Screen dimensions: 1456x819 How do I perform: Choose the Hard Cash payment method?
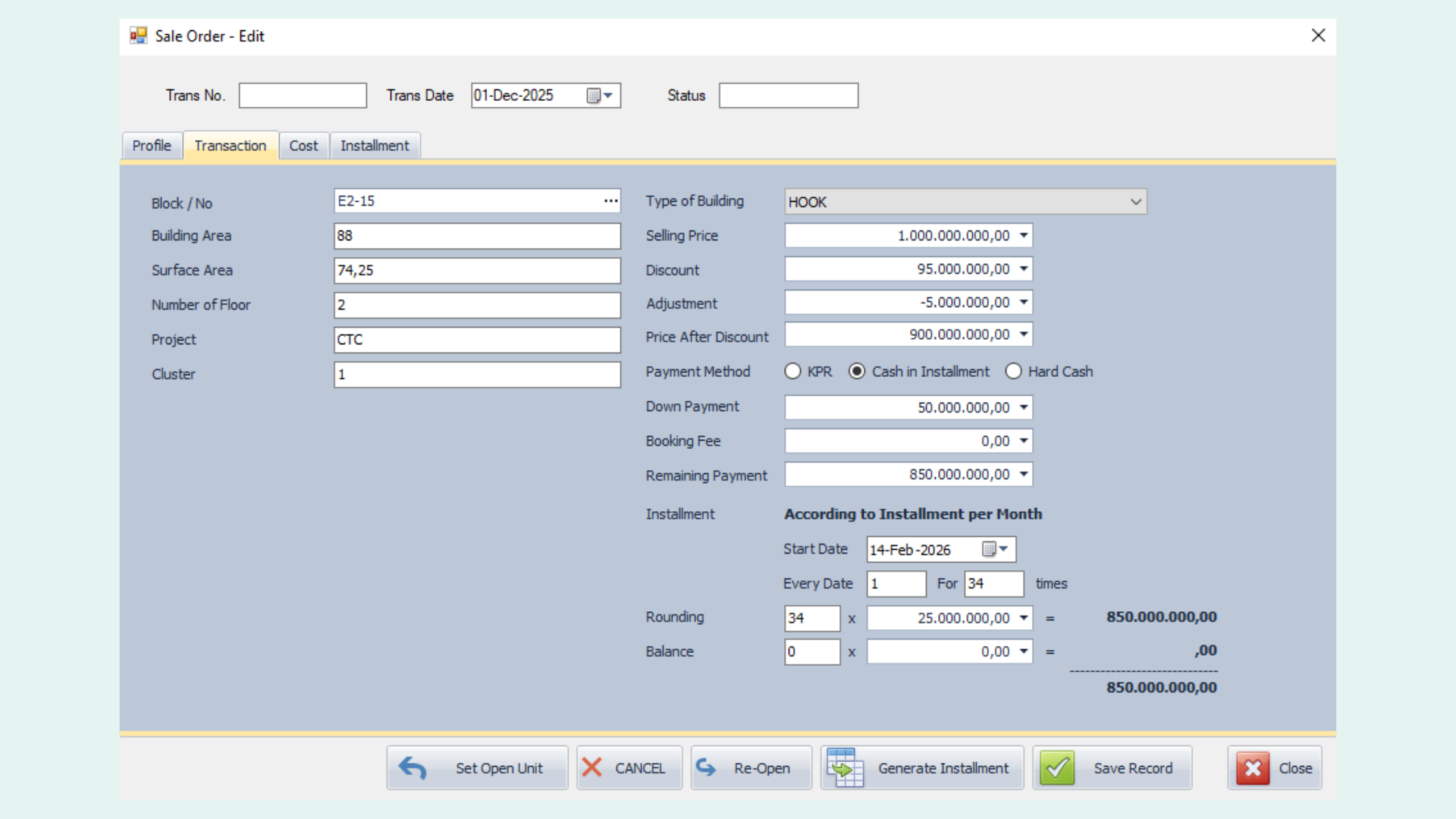click(1013, 372)
